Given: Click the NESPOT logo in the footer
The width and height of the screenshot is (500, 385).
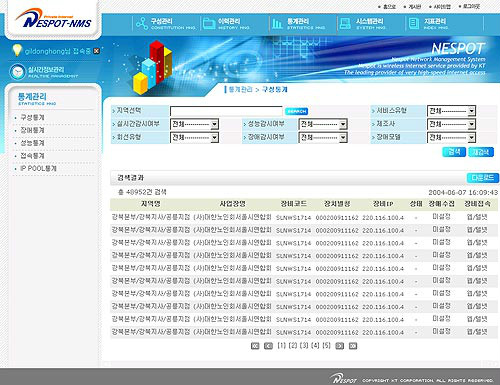Looking at the screenshot, I should pyautogui.click(x=344, y=379).
